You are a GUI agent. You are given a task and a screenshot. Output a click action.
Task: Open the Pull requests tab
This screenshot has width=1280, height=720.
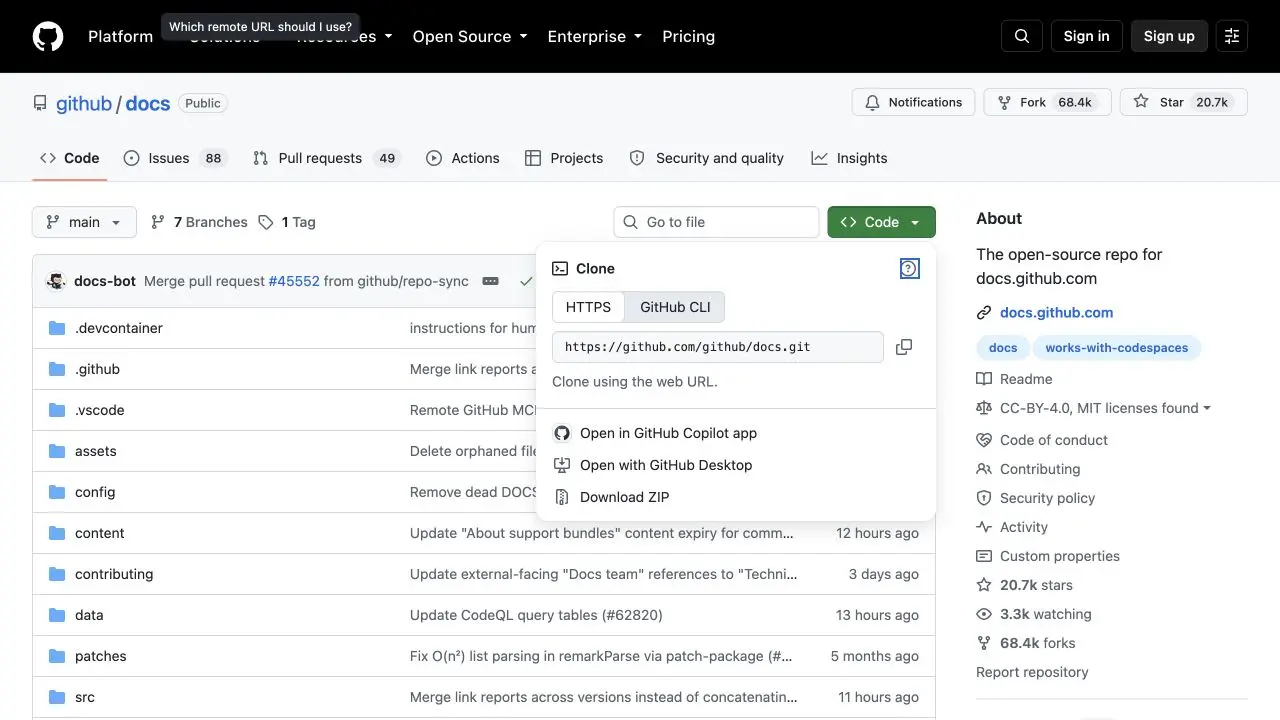(325, 158)
